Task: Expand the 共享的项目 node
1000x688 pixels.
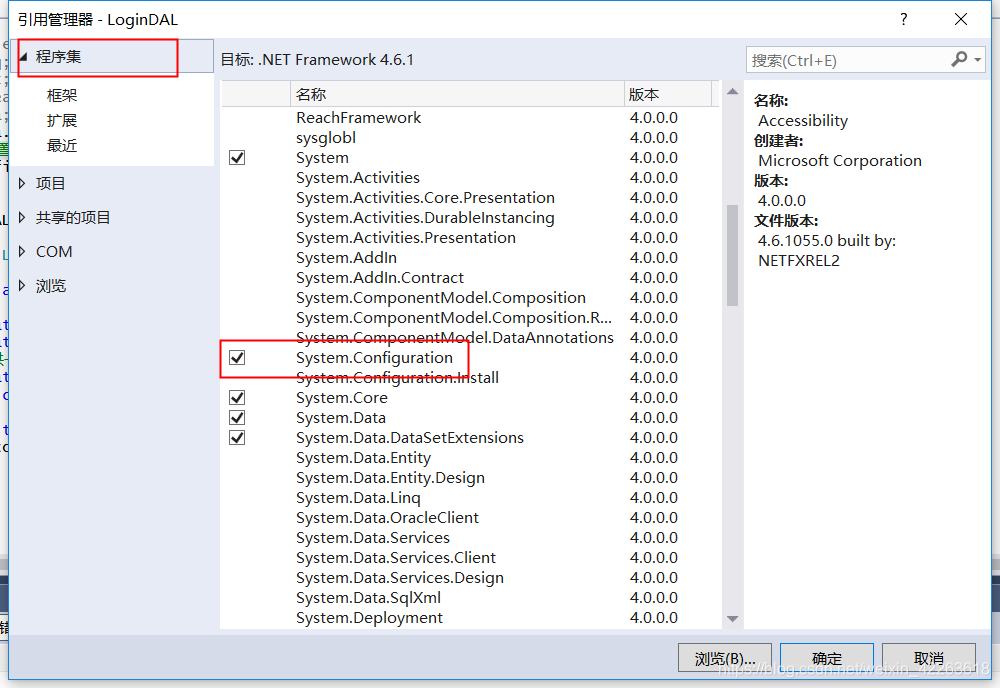Action: pyautogui.click(x=22, y=217)
